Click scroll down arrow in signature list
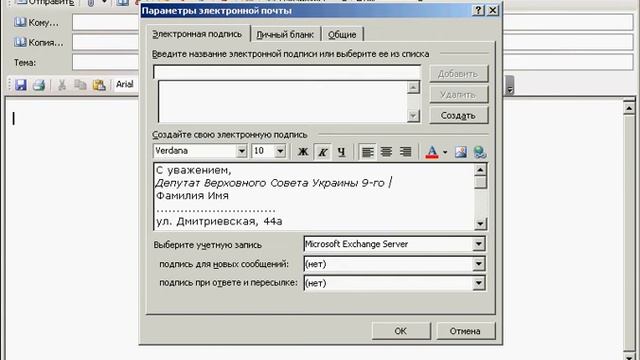Screen dimensions: 640x360 413,116
